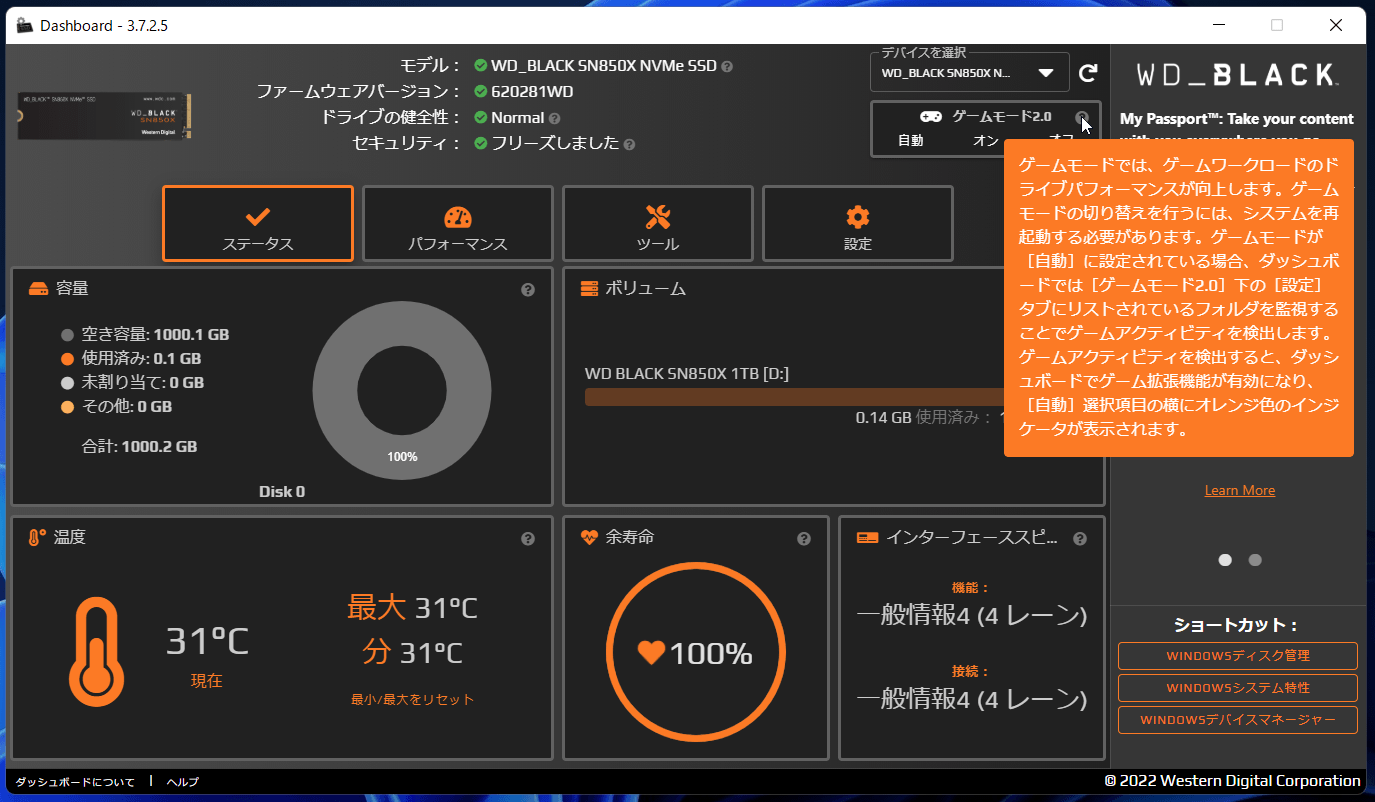Open WINDOWSディスク管理 shortcut
This screenshot has width=1375, height=802.
coord(1238,656)
